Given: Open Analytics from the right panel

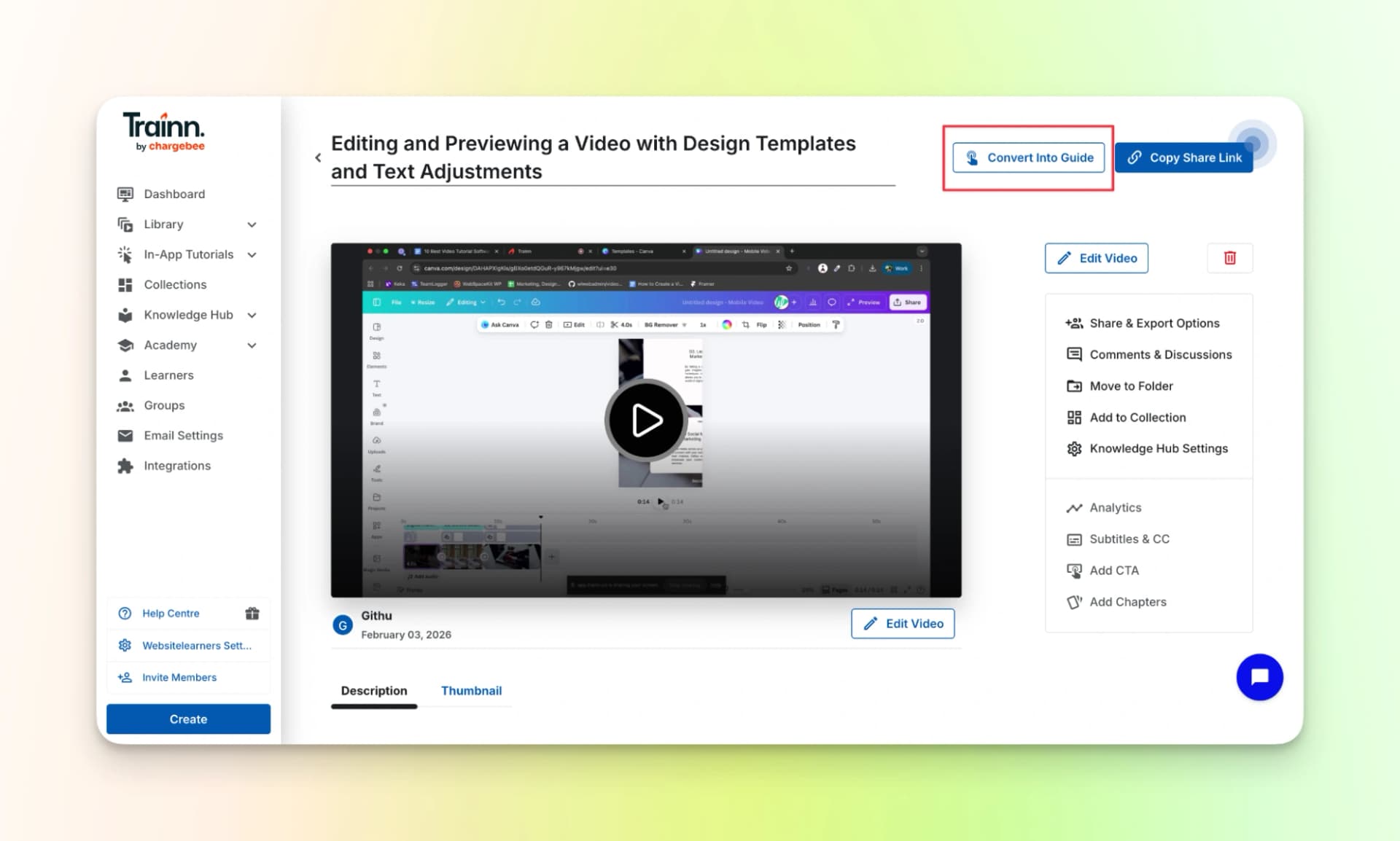Looking at the screenshot, I should 1115,508.
